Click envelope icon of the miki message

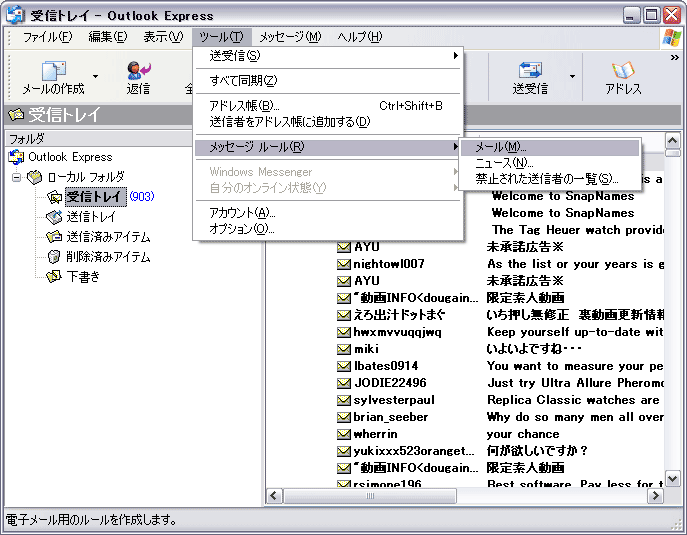click(344, 349)
